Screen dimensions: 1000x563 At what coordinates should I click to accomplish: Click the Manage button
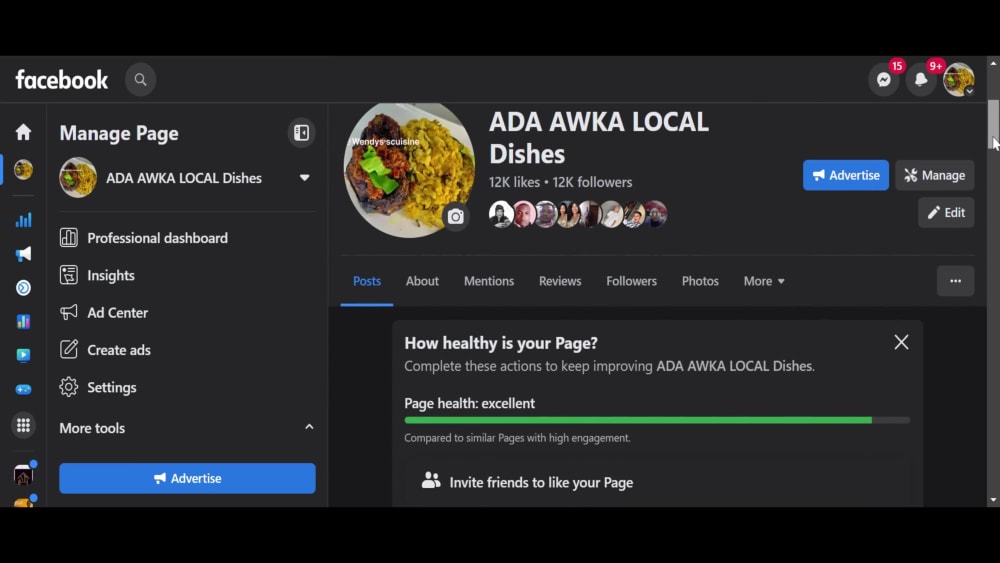tap(935, 175)
